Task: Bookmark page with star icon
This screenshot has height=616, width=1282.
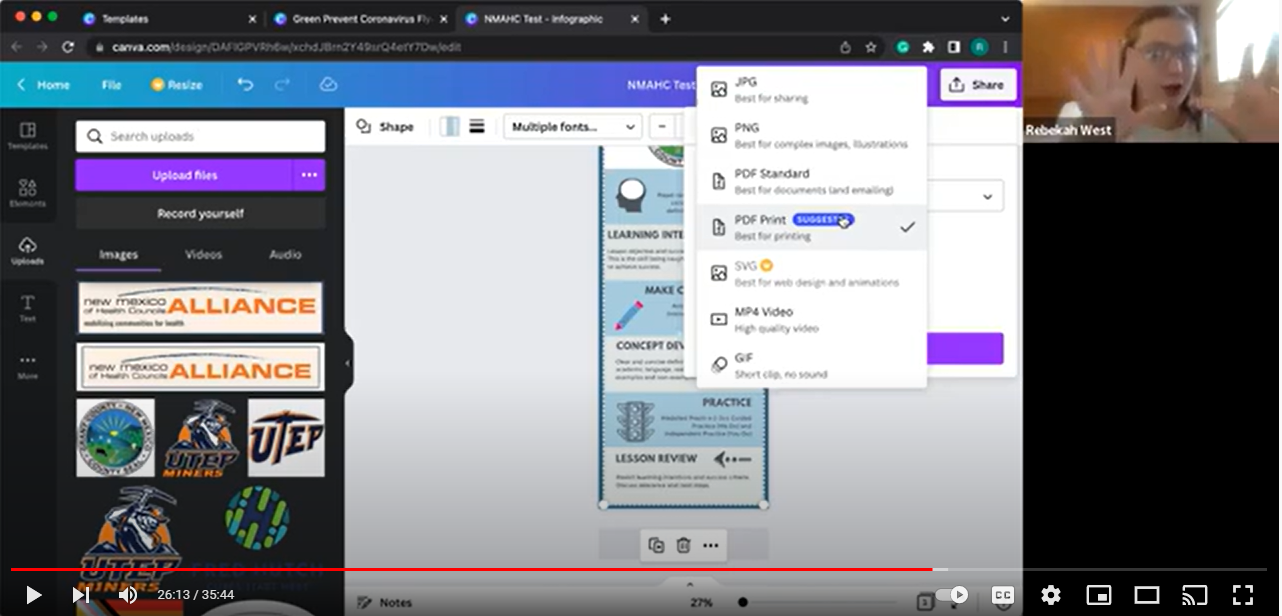Action: (871, 47)
